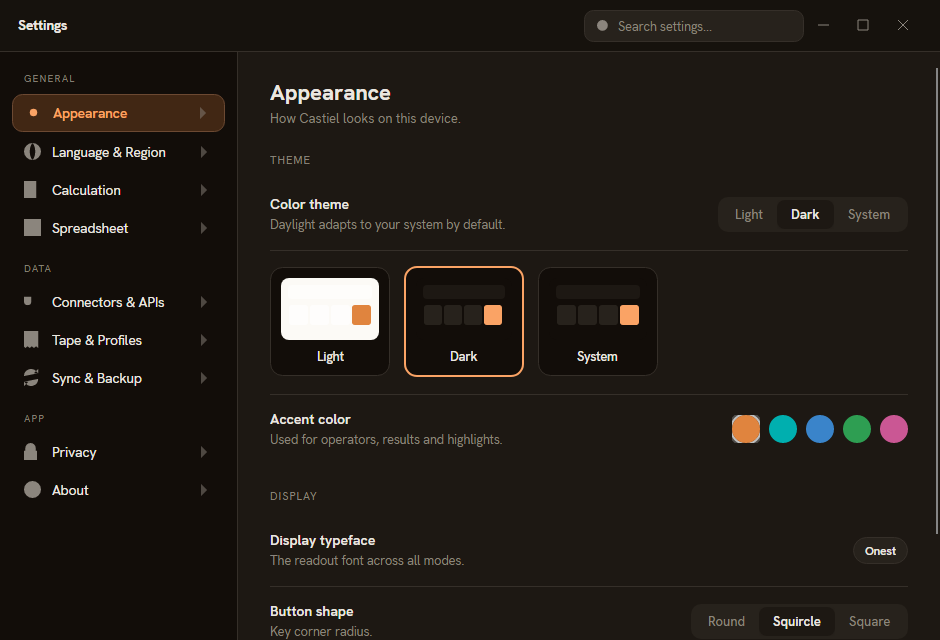Image resolution: width=940 pixels, height=640 pixels.
Task: Expand the Sync & Backup chevron arrow
Action: click(x=204, y=378)
